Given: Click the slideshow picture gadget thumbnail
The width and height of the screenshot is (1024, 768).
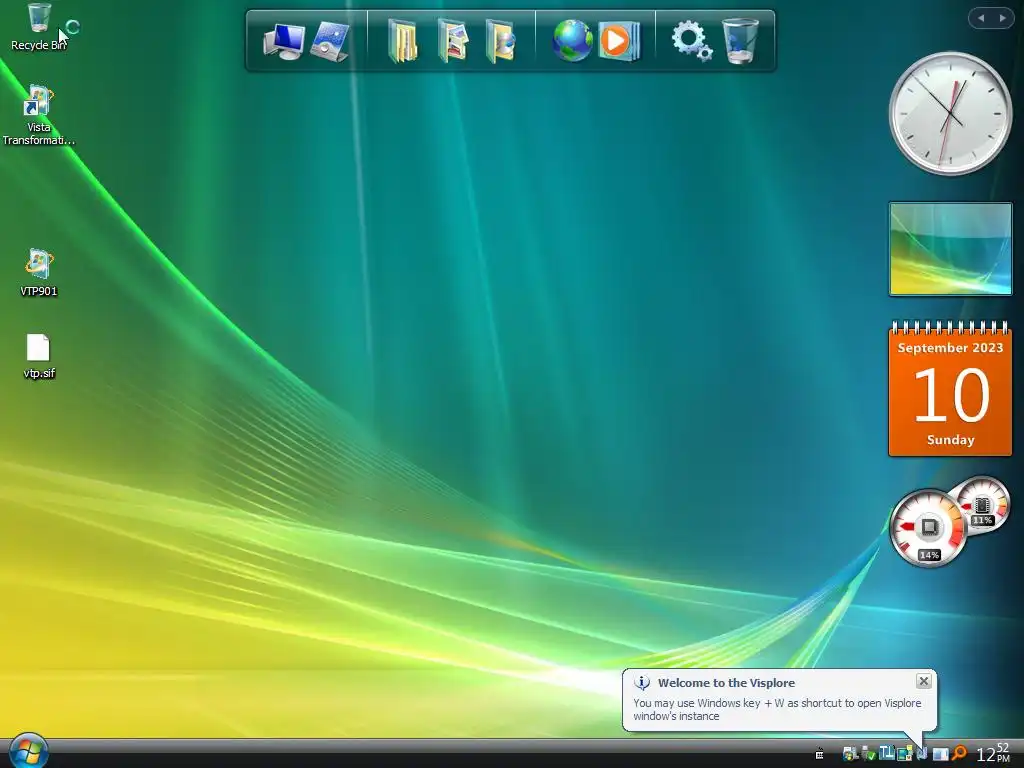Looking at the screenshot, I should point(950,249).
